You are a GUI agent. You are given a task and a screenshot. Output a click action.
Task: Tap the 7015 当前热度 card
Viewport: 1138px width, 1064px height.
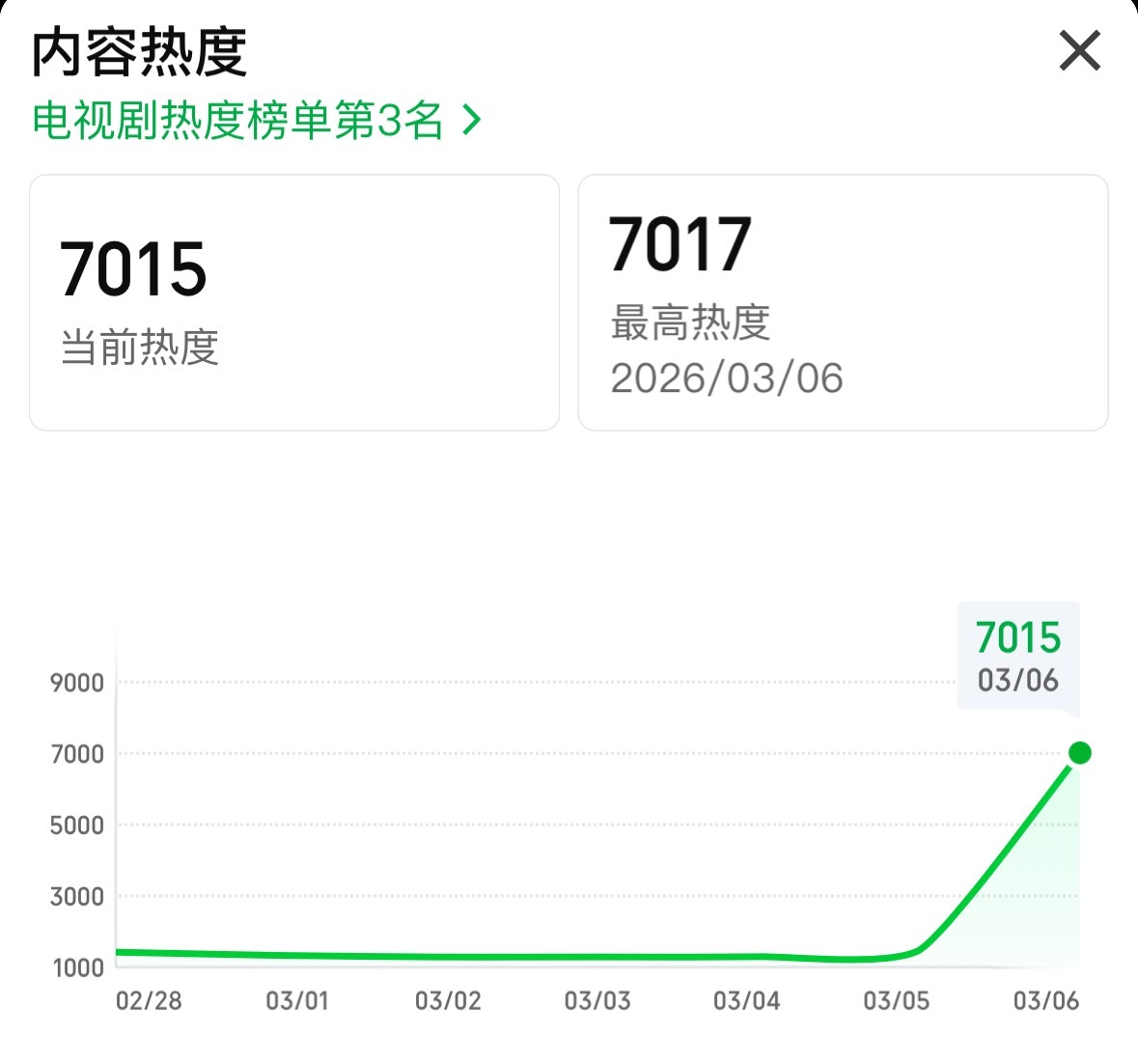pos(294,302)
